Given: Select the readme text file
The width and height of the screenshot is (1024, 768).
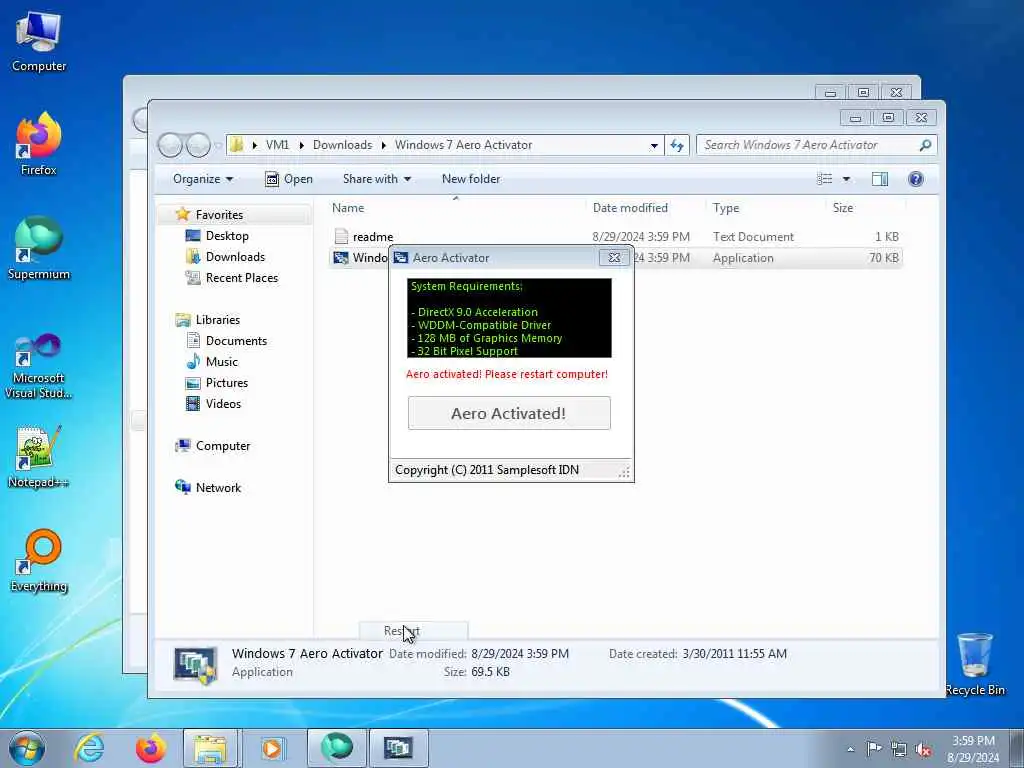Looking at the screenshot, I should (372, 236).
